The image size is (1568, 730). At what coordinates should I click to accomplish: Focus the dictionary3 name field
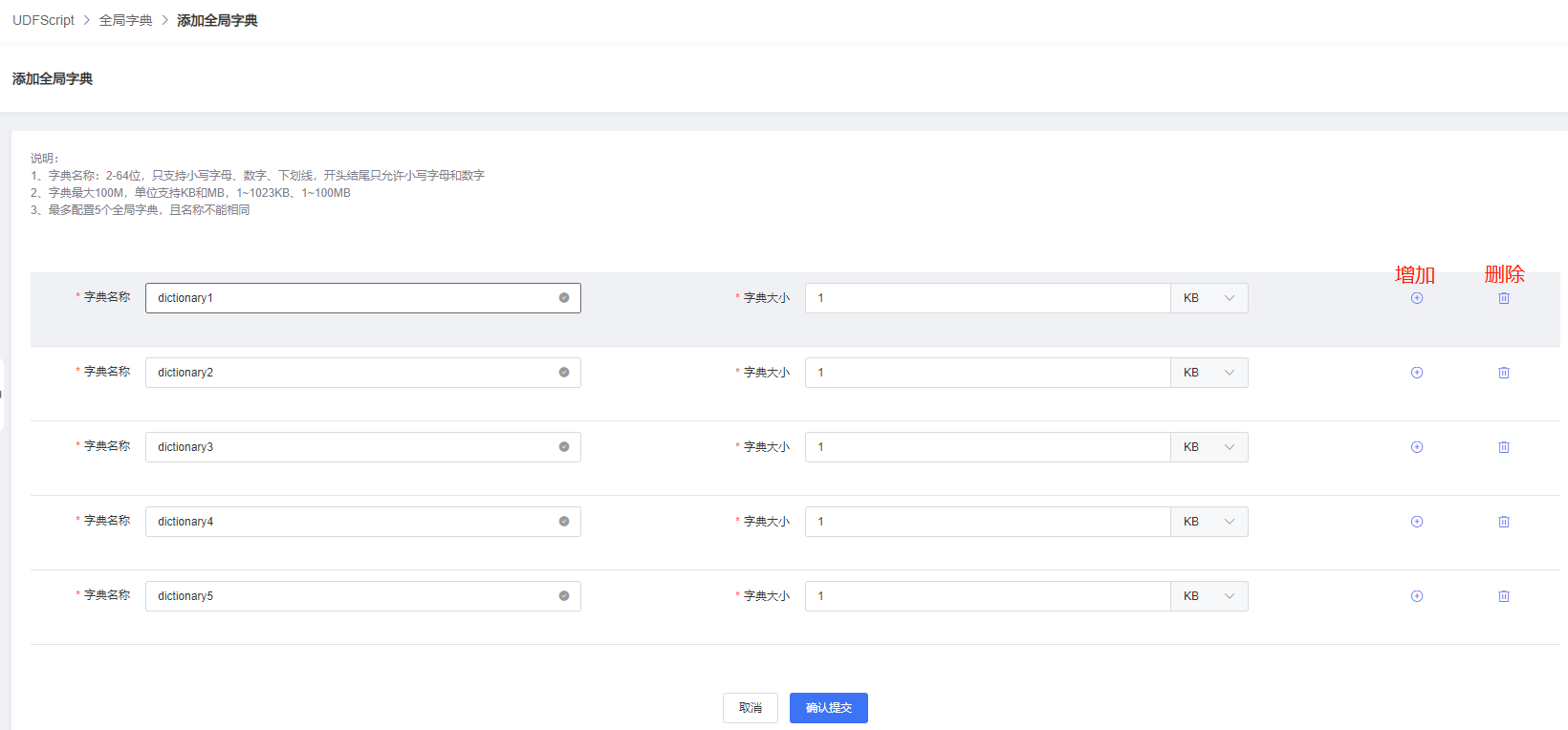coord(363,447)
